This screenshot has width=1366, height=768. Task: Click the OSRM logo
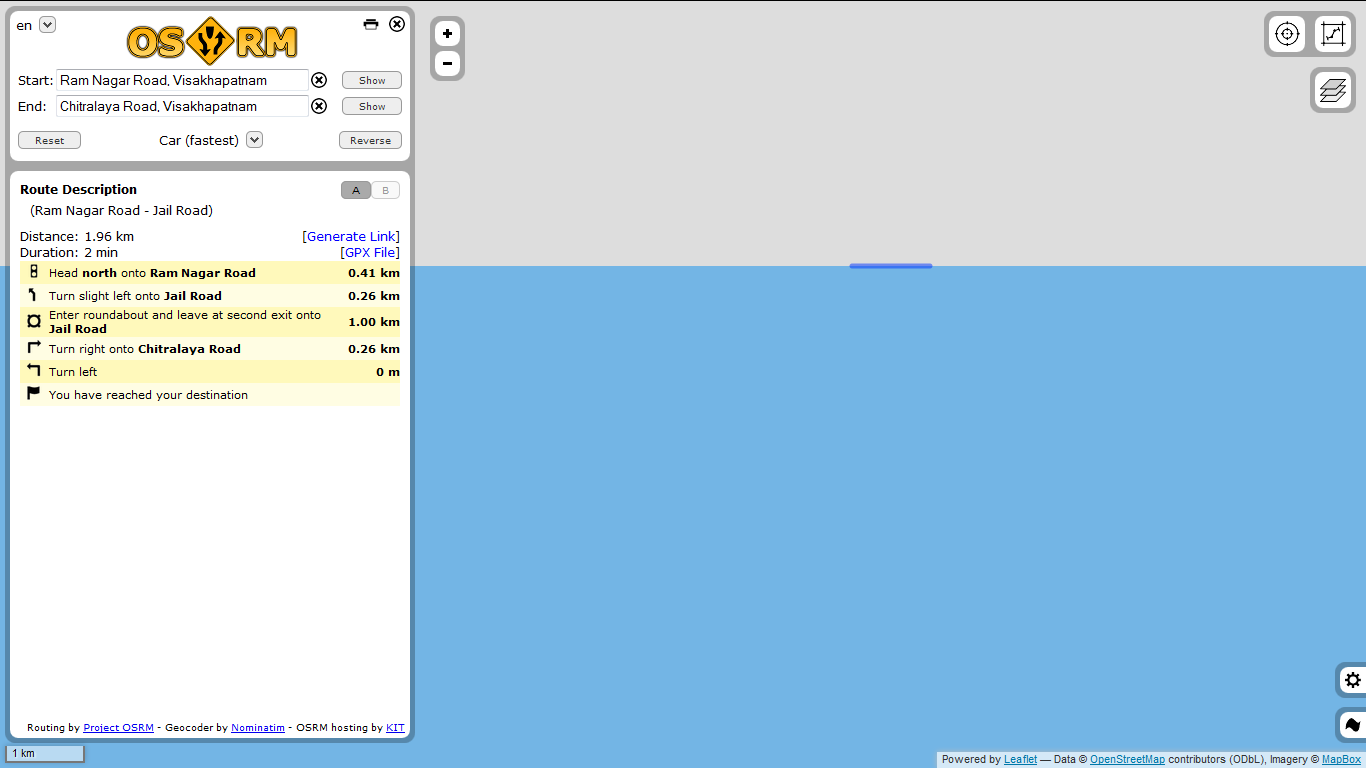[212, 41]
